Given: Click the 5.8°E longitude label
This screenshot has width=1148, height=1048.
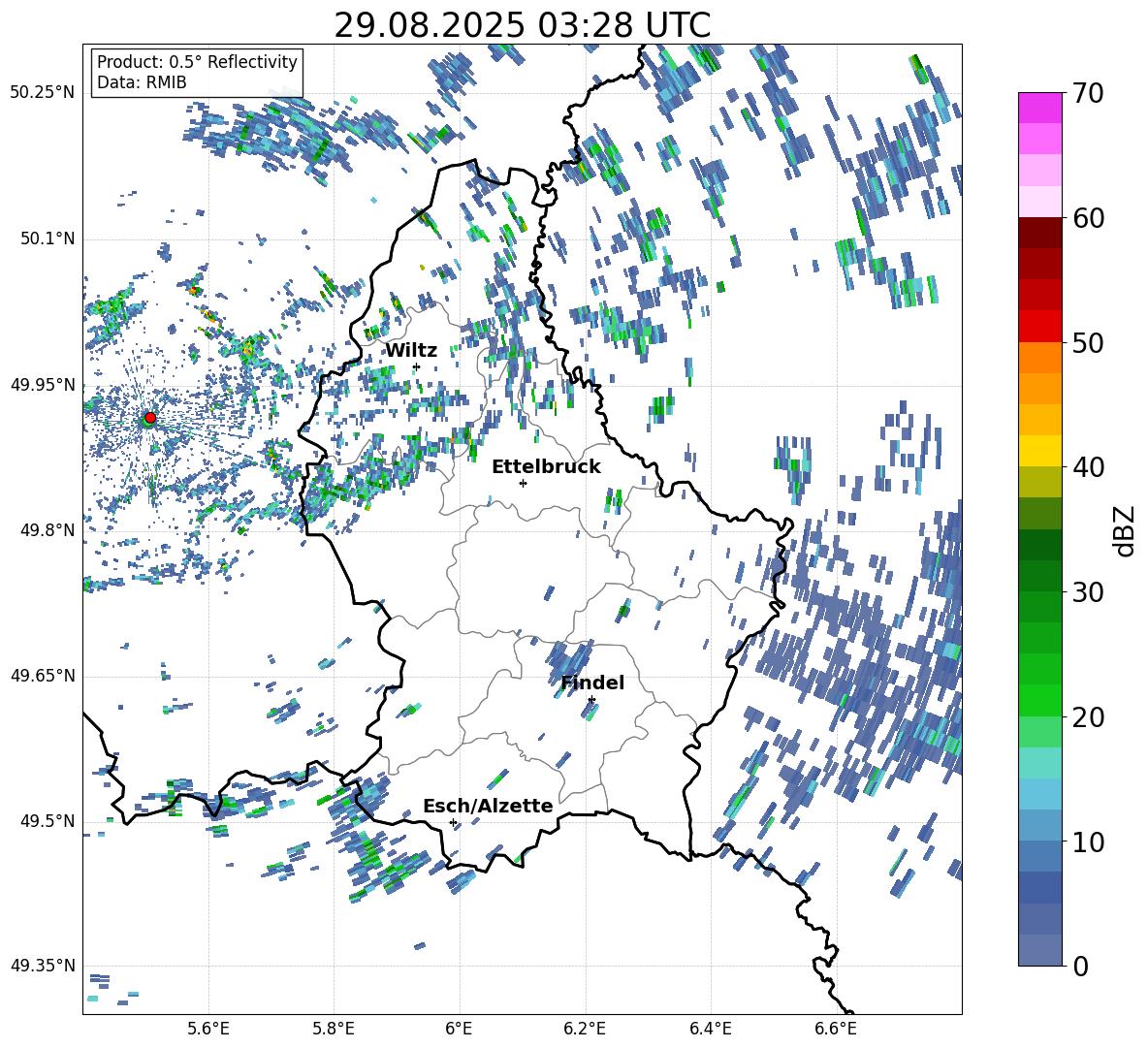Looking at the screenshot, I should 334,1029.
